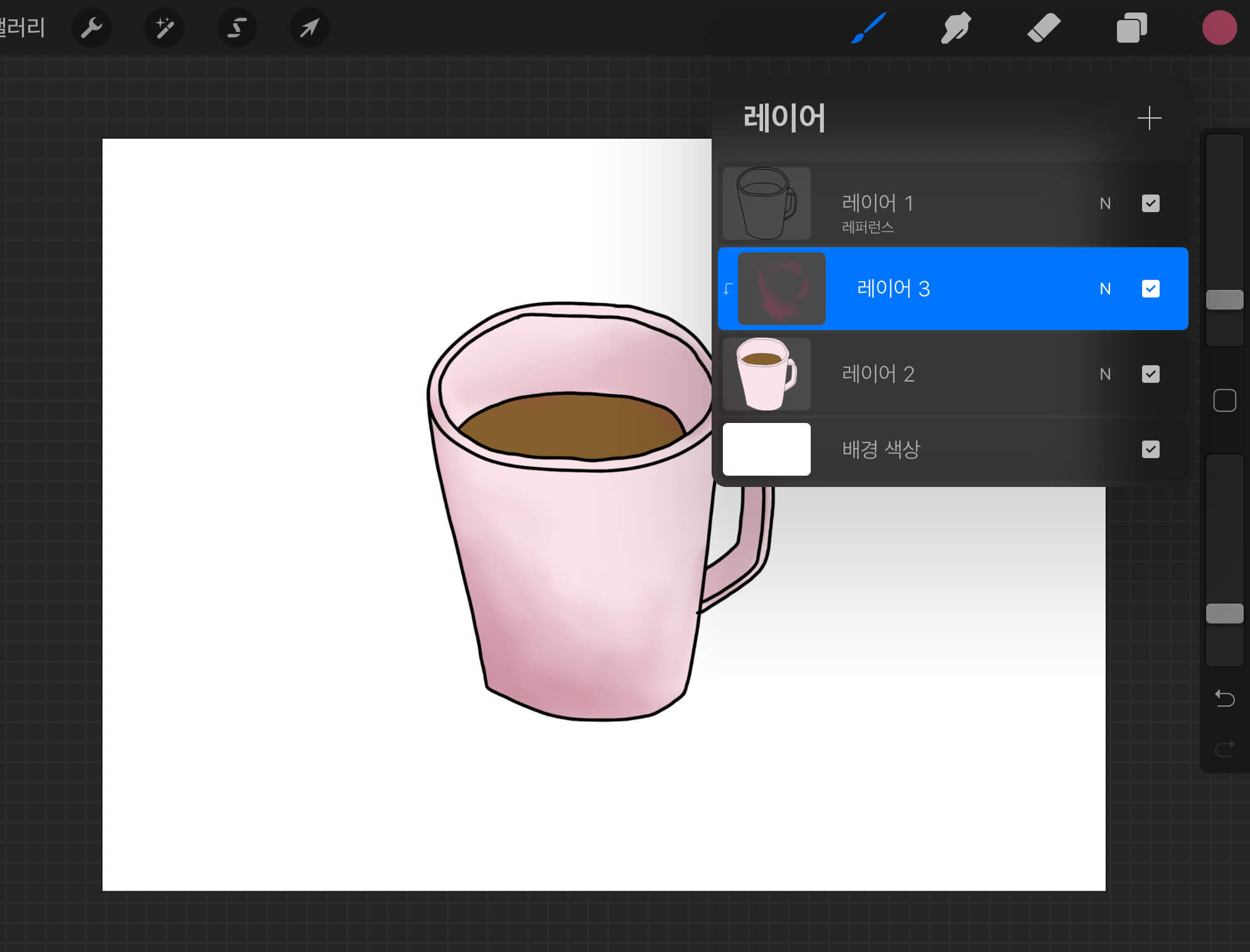
Task: Open the active color swatch
Action: (x=1219, y=28)
